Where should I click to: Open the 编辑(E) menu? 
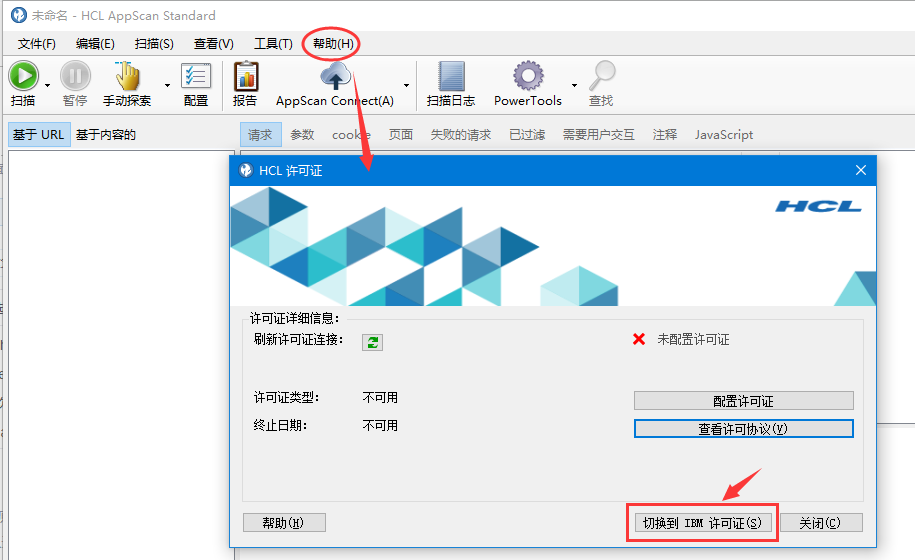(95, 44)
